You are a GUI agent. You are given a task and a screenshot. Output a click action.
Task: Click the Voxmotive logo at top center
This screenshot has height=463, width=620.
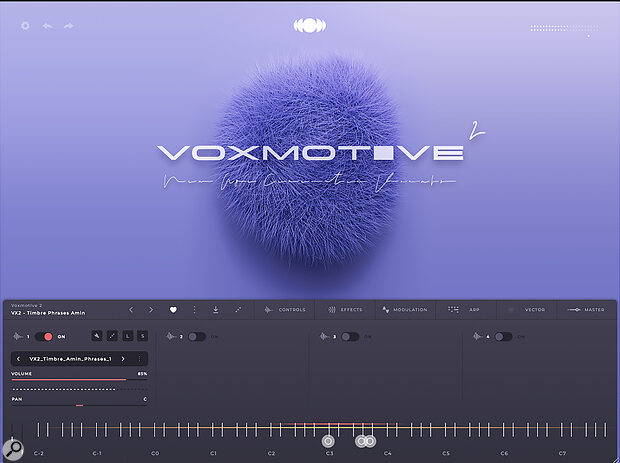point(310,26)
